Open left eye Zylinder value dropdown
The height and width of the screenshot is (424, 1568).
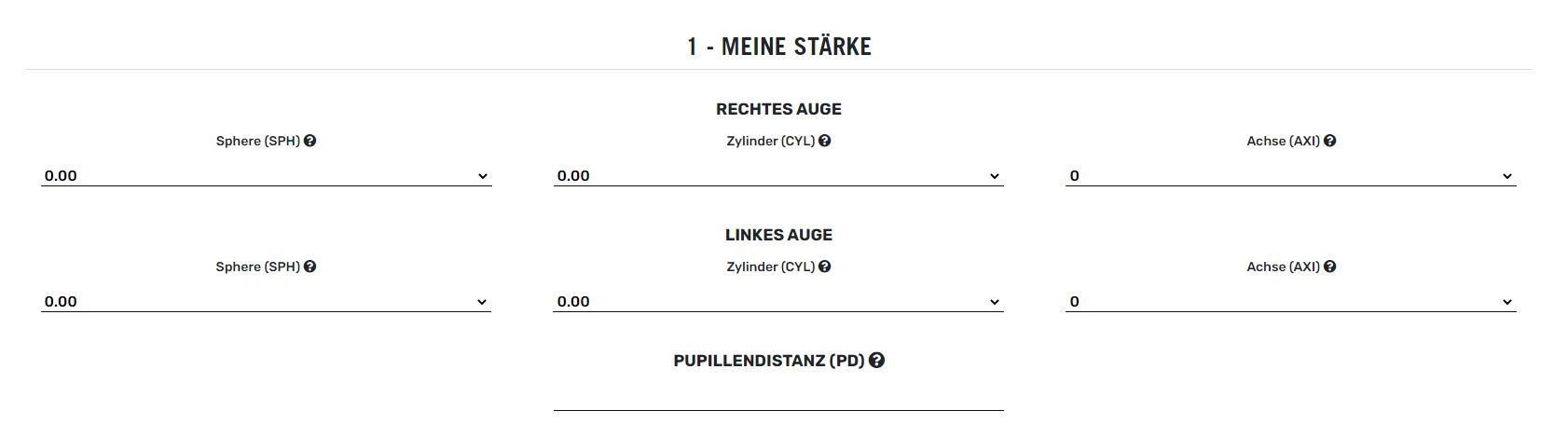(778, 301)
